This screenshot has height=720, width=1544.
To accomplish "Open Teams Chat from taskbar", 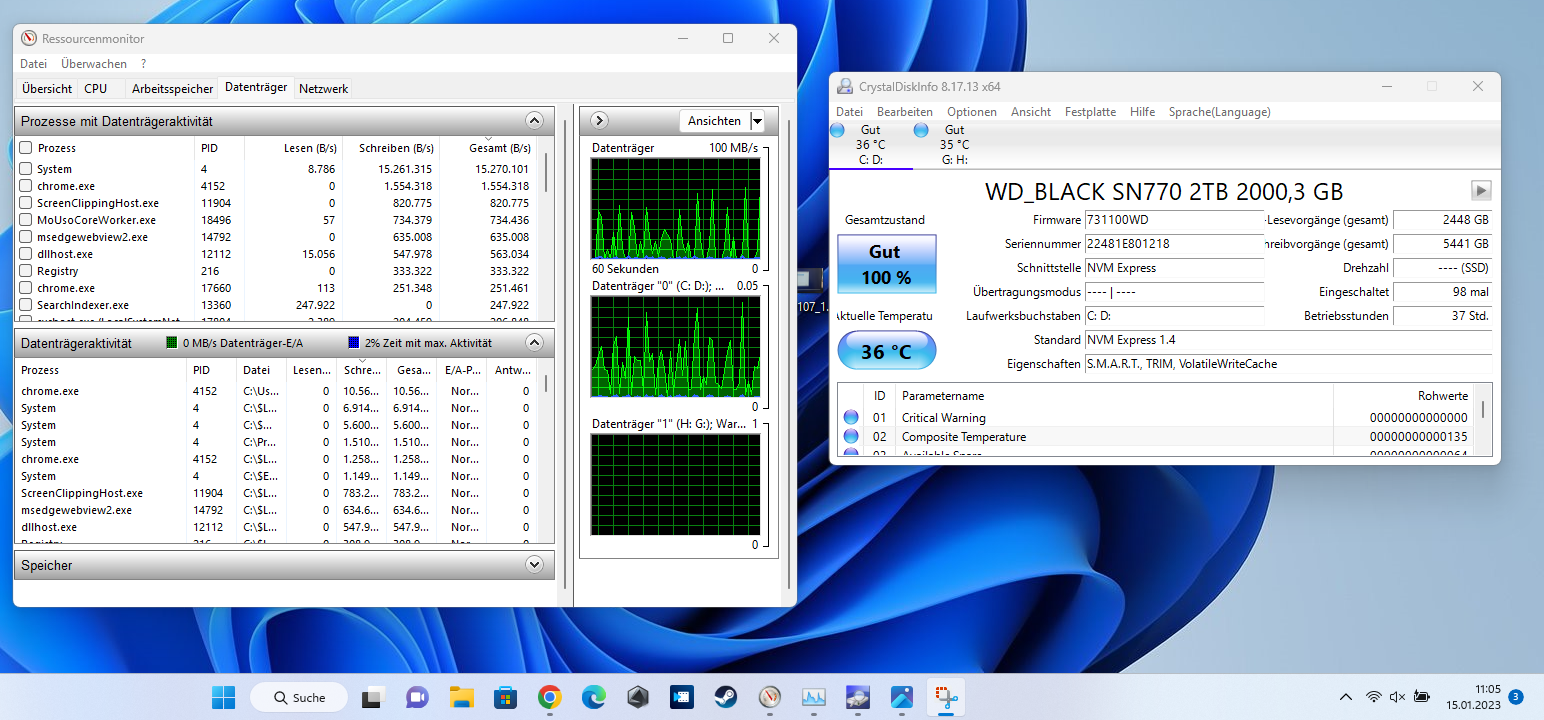I will pyautogui.click(x=417, y=697).
